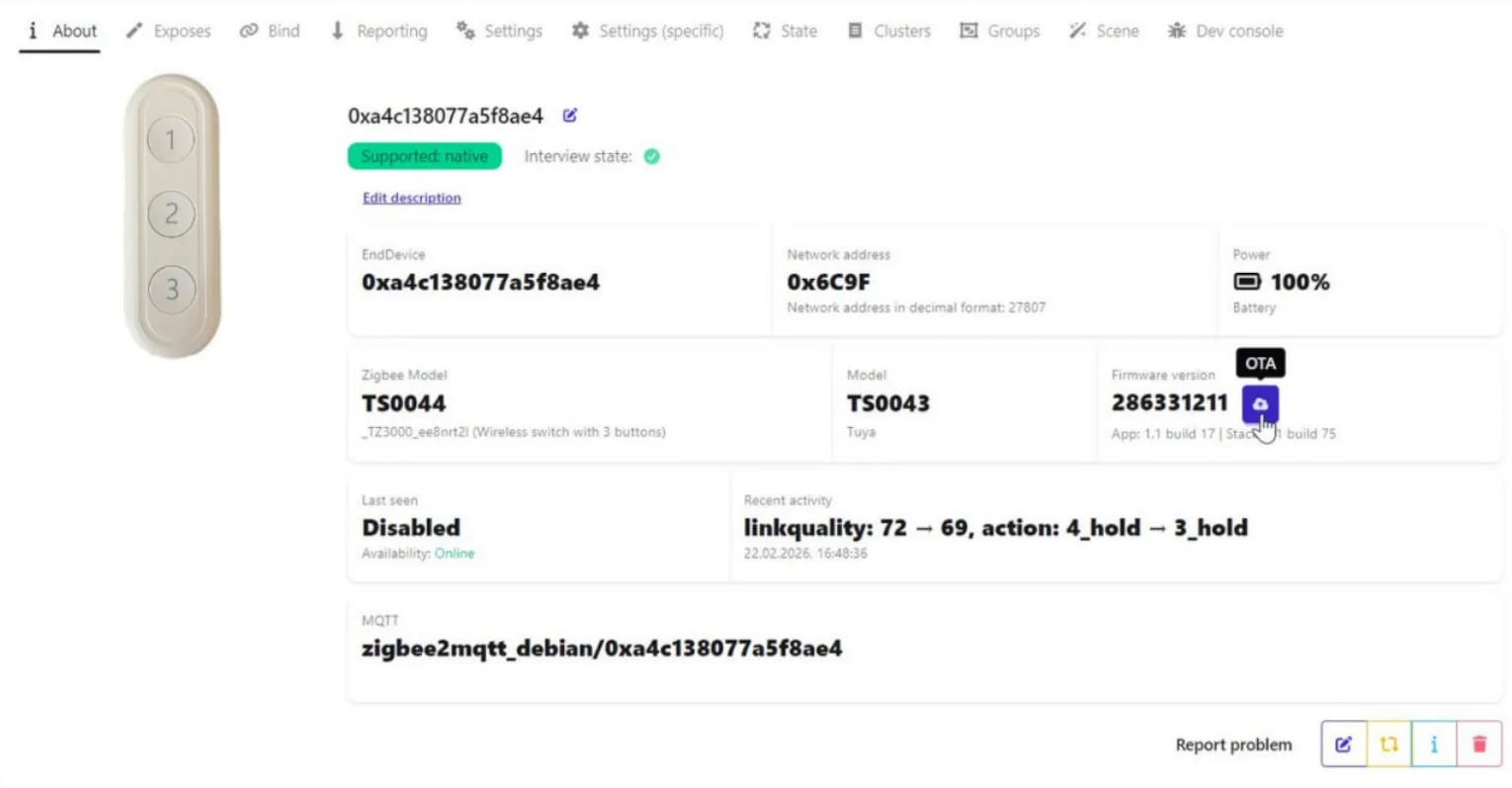This screenshot has height=788, width=1512.
Task: Open the Dev console tab
Action: click(x=1225, y=31)
